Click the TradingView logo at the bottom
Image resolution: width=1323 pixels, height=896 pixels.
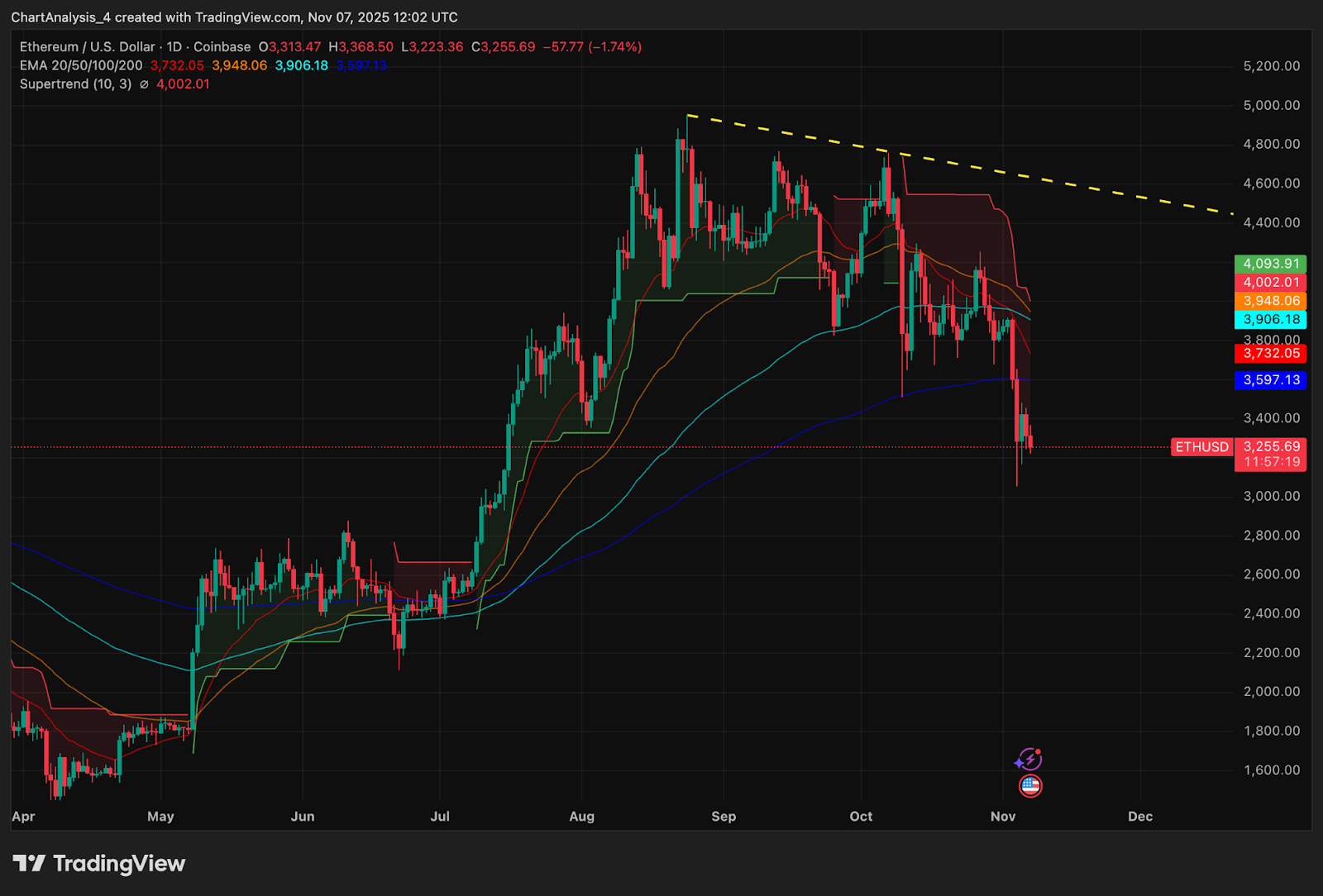pos(98,864)
